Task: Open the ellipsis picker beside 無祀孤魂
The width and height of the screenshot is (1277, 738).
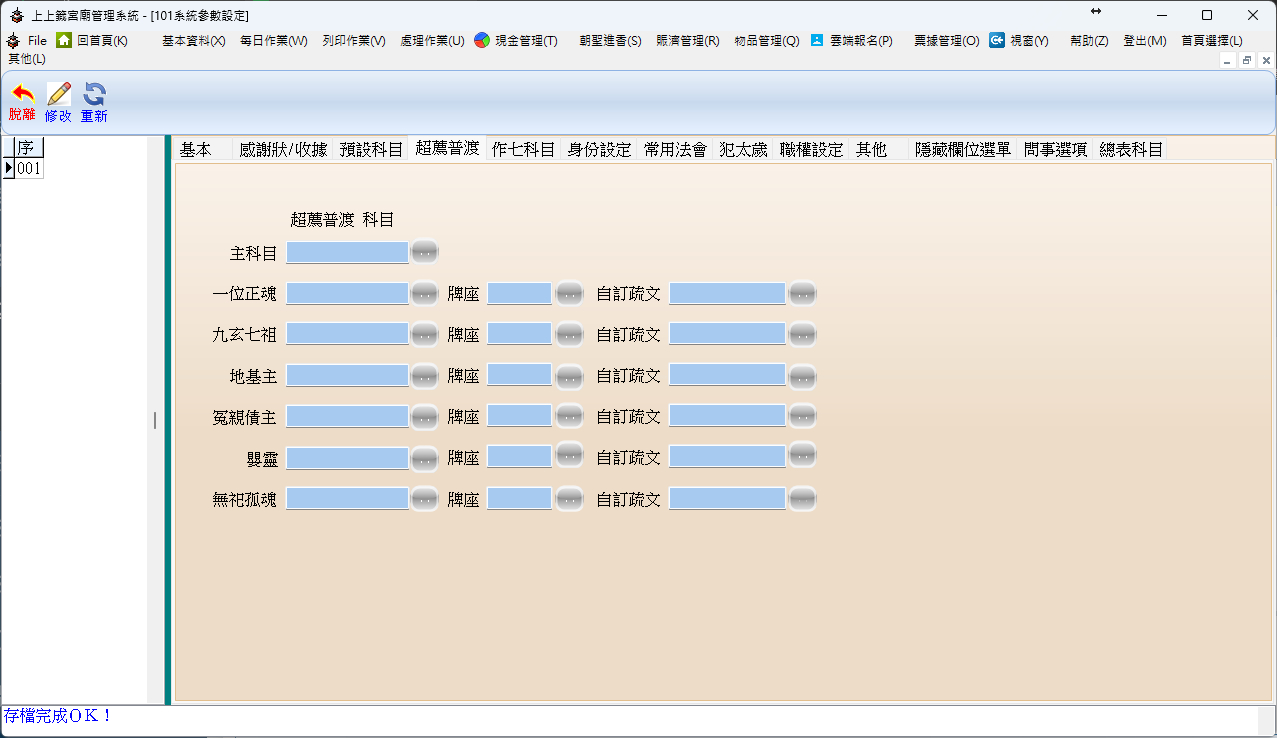Action: click(x=423, y=498)
